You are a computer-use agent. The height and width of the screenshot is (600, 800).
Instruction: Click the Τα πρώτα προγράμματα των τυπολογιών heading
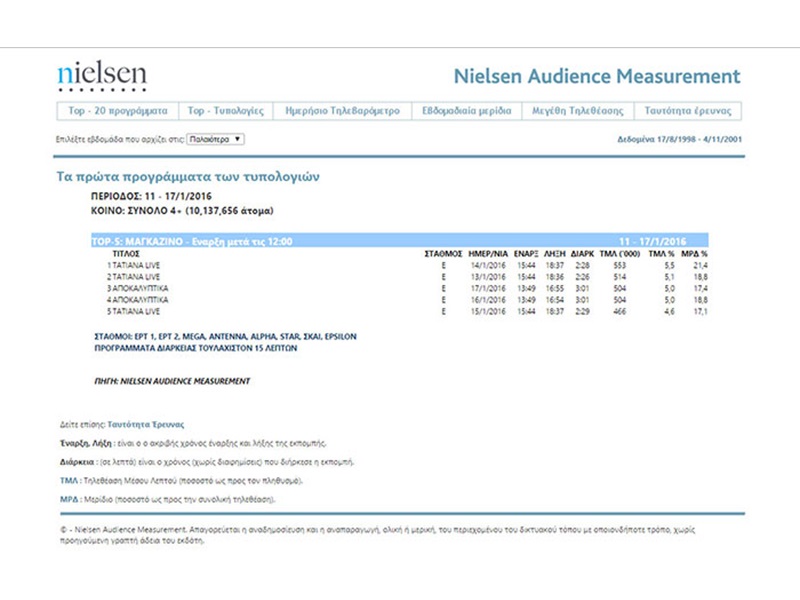(188, 177)
